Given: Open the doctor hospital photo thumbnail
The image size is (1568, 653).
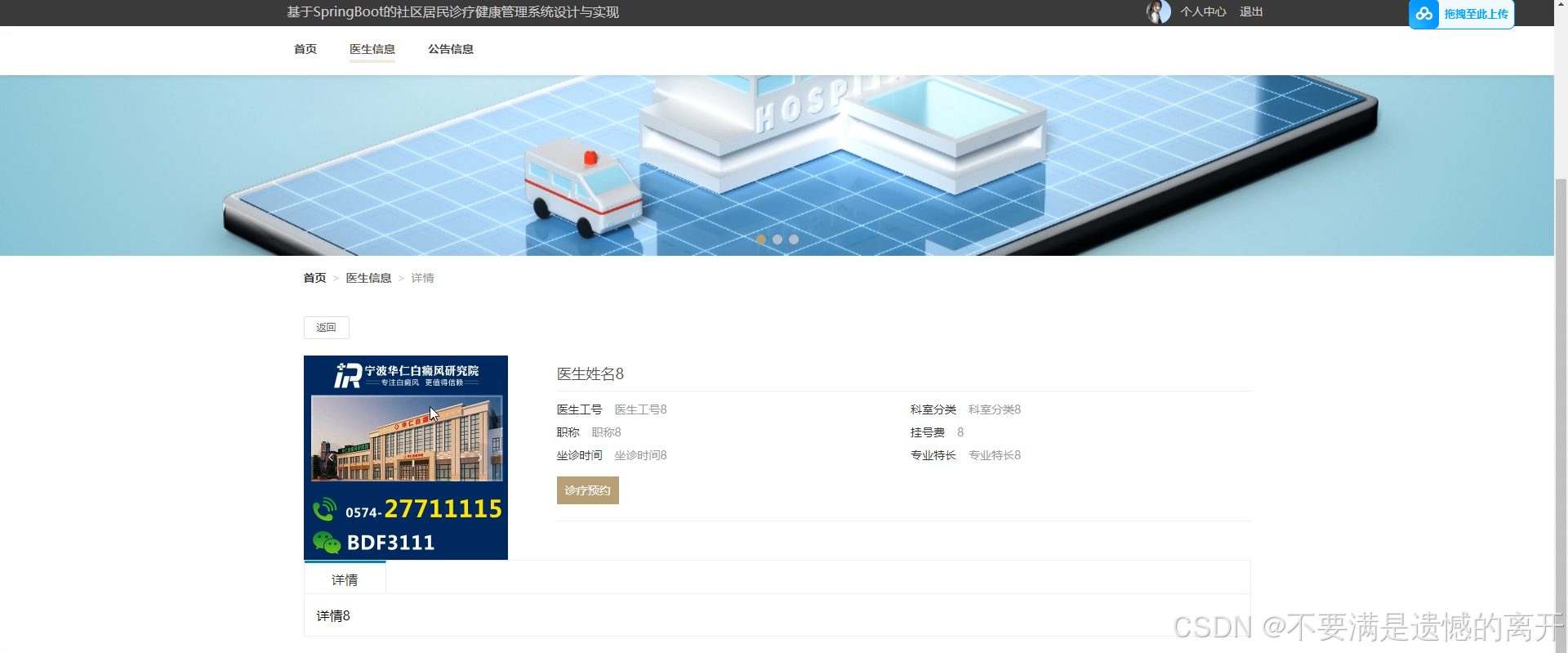Looking at the screenshot, I should [406, 458].
